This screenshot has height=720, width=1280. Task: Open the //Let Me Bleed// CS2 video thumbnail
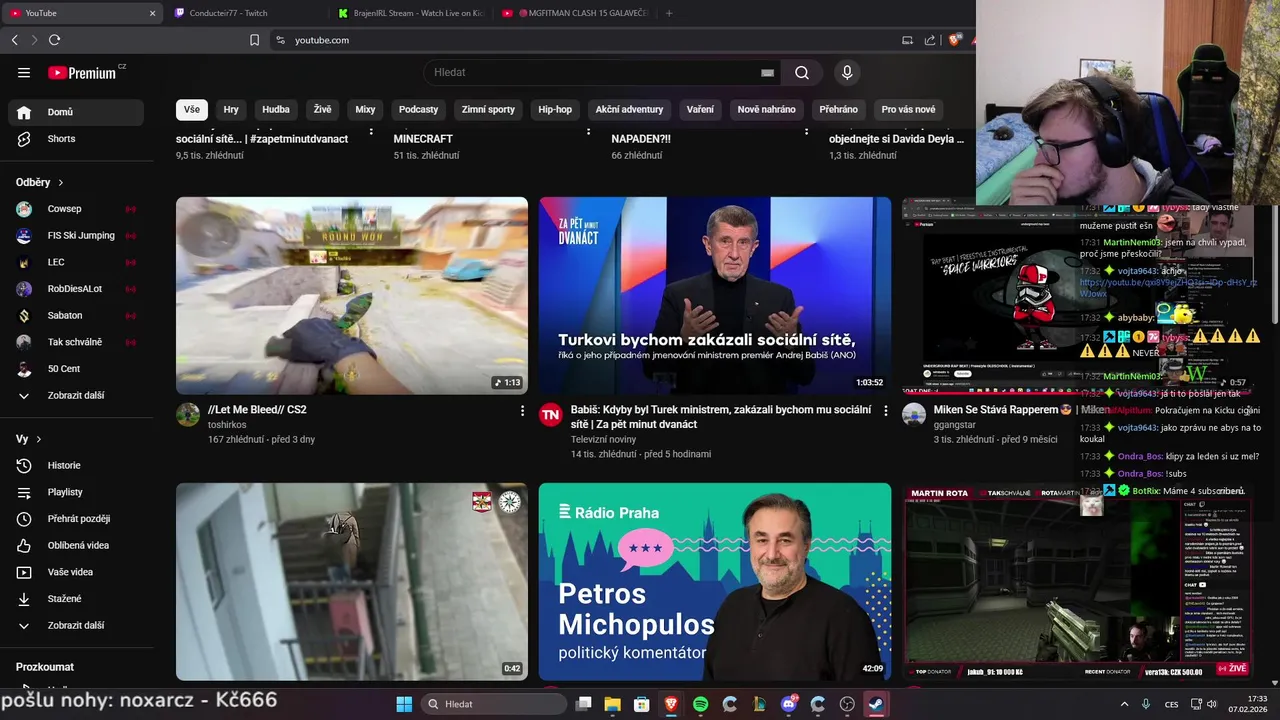[x=352, y=296]
